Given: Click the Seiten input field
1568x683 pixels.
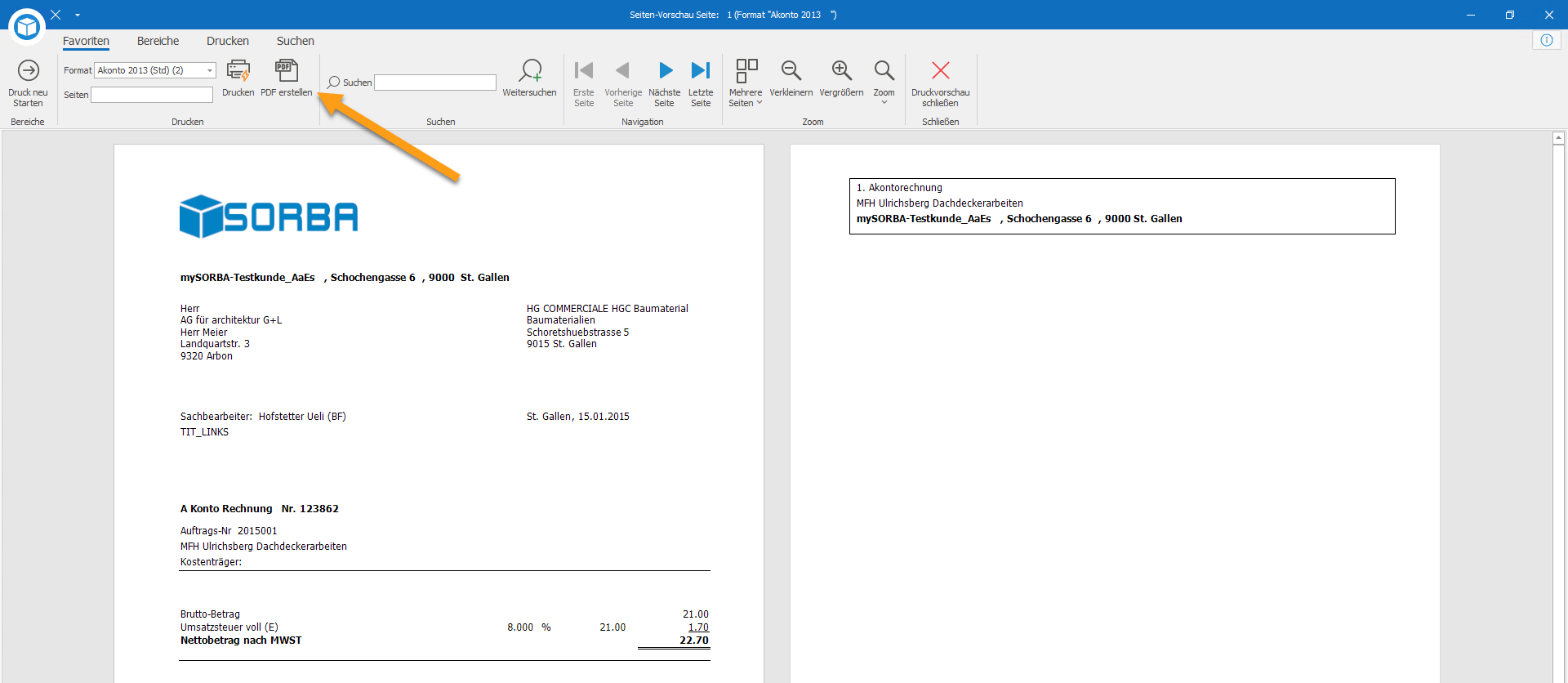Looking at the screenshot, I should (x=152, y=95).
